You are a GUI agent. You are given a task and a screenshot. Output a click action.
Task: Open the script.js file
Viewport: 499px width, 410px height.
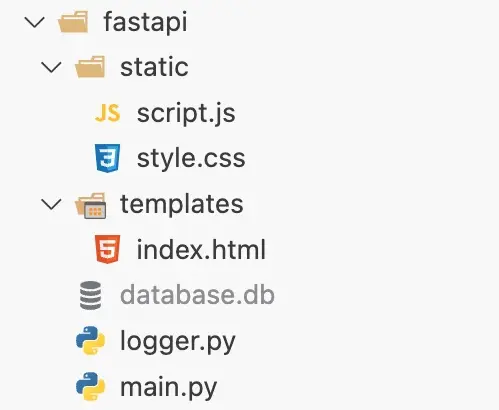[186, 114]
